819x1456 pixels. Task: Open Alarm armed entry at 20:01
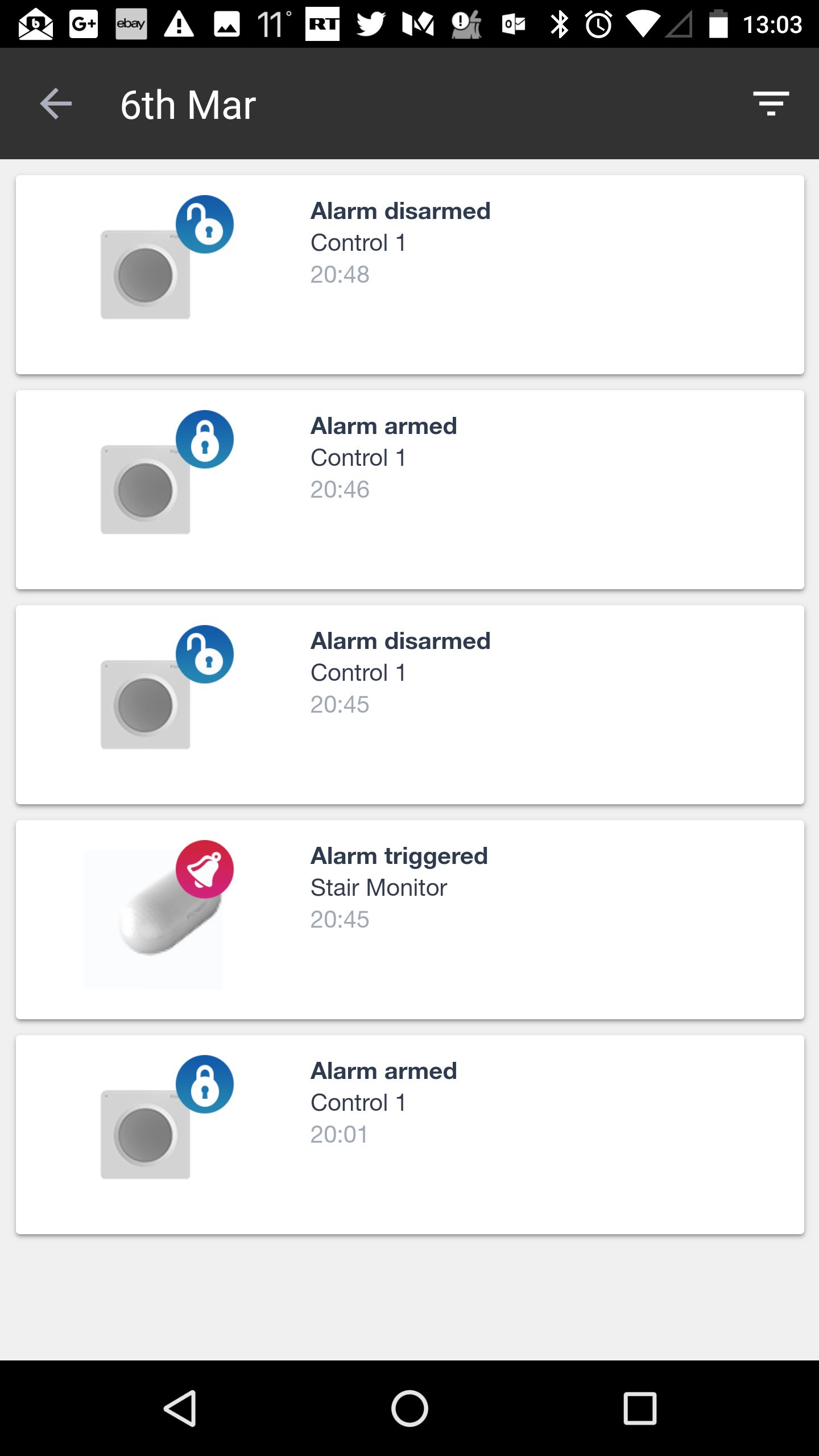[410, 1135]
